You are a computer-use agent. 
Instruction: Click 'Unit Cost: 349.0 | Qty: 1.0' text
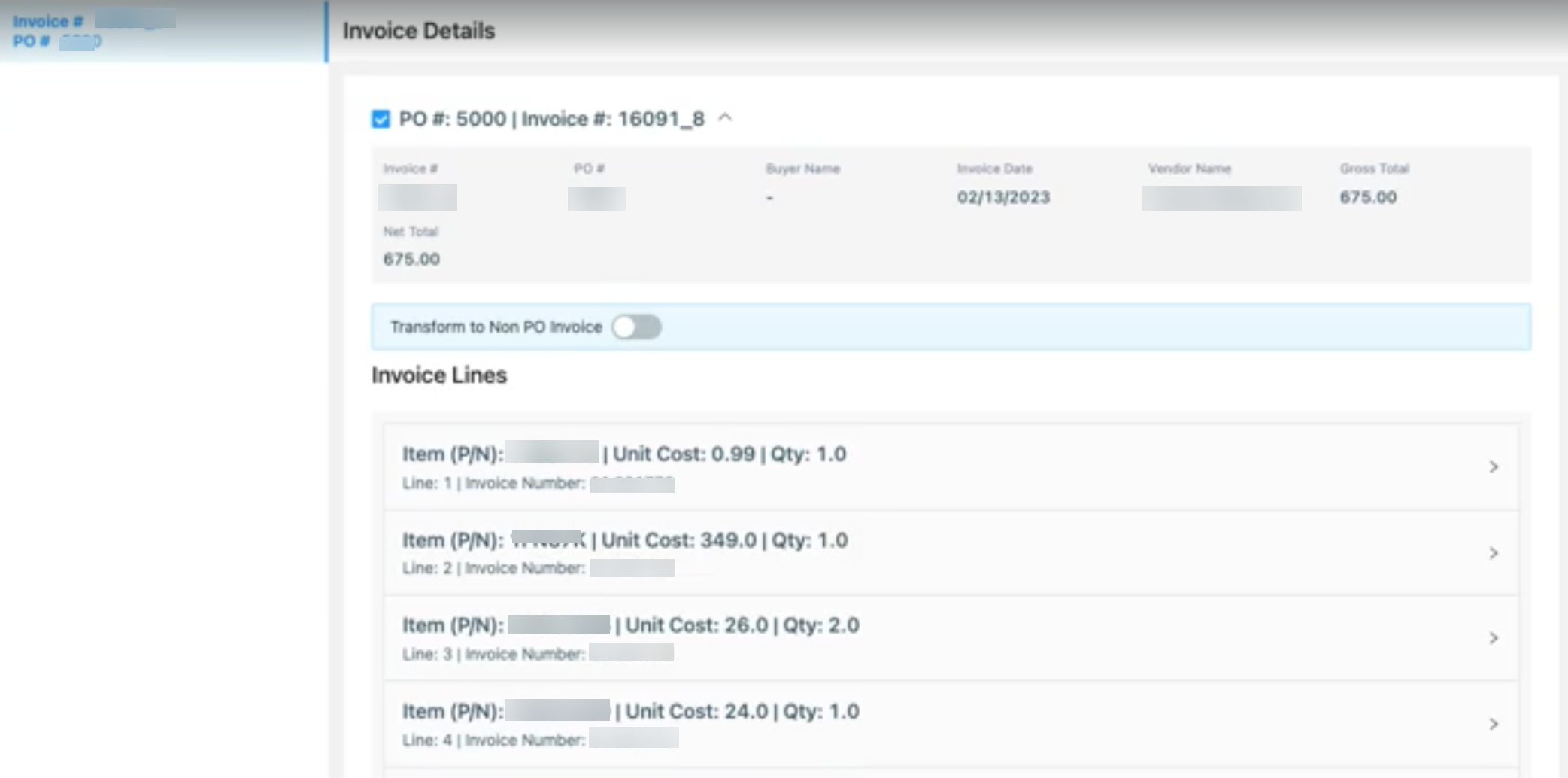pyautogui.click(x=724, y=540)
